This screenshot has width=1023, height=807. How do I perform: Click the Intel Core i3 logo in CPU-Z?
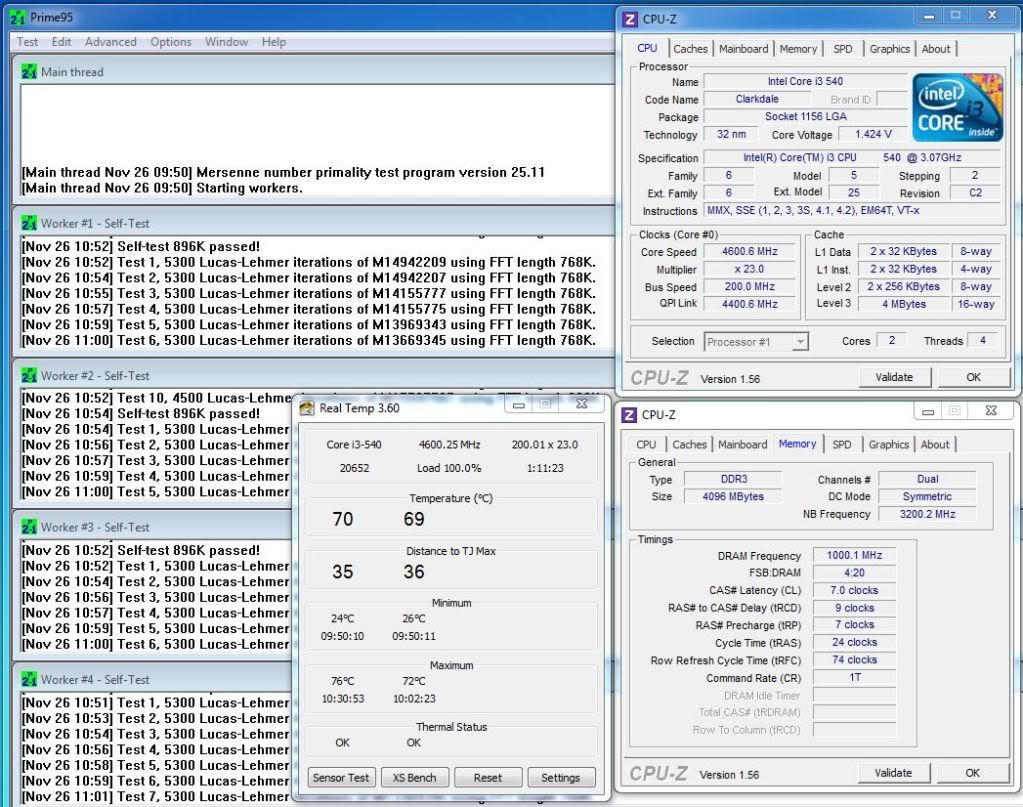point(957,108)
